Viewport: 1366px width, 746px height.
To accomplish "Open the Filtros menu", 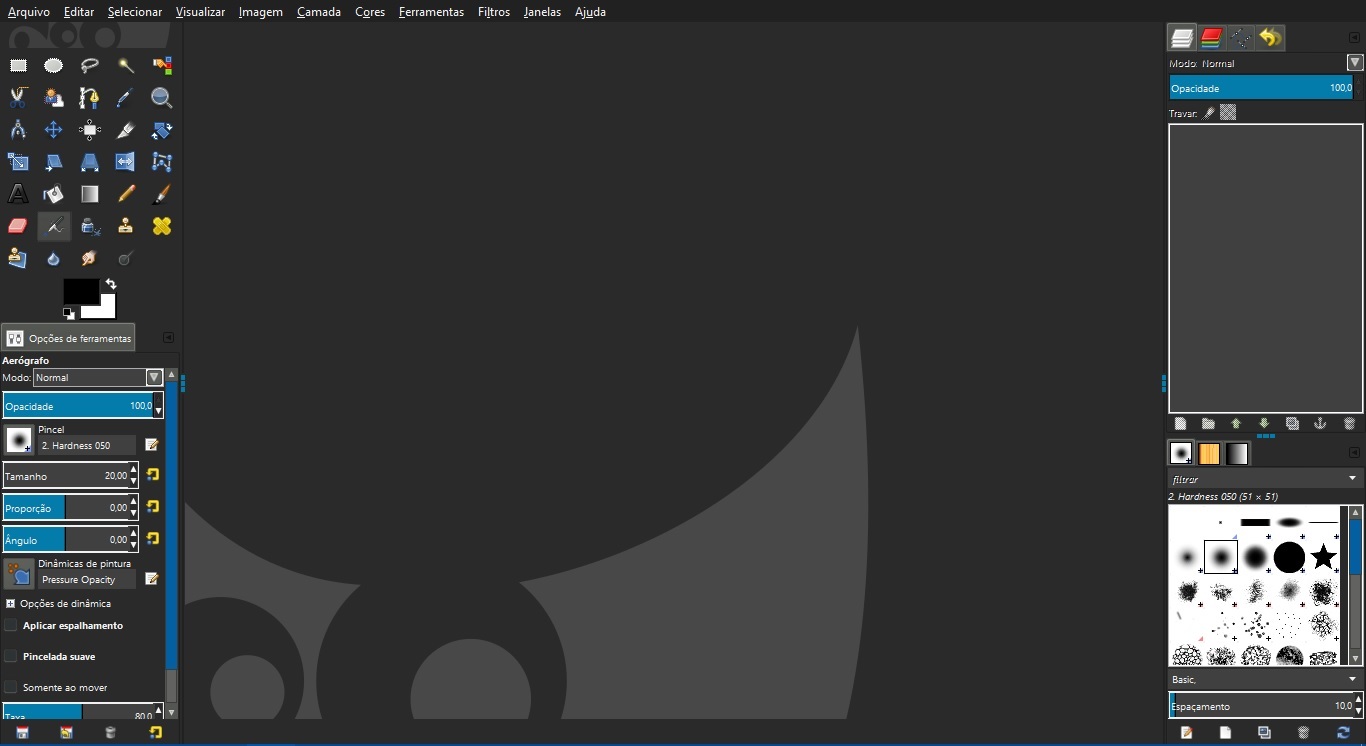I will point(494,12).
